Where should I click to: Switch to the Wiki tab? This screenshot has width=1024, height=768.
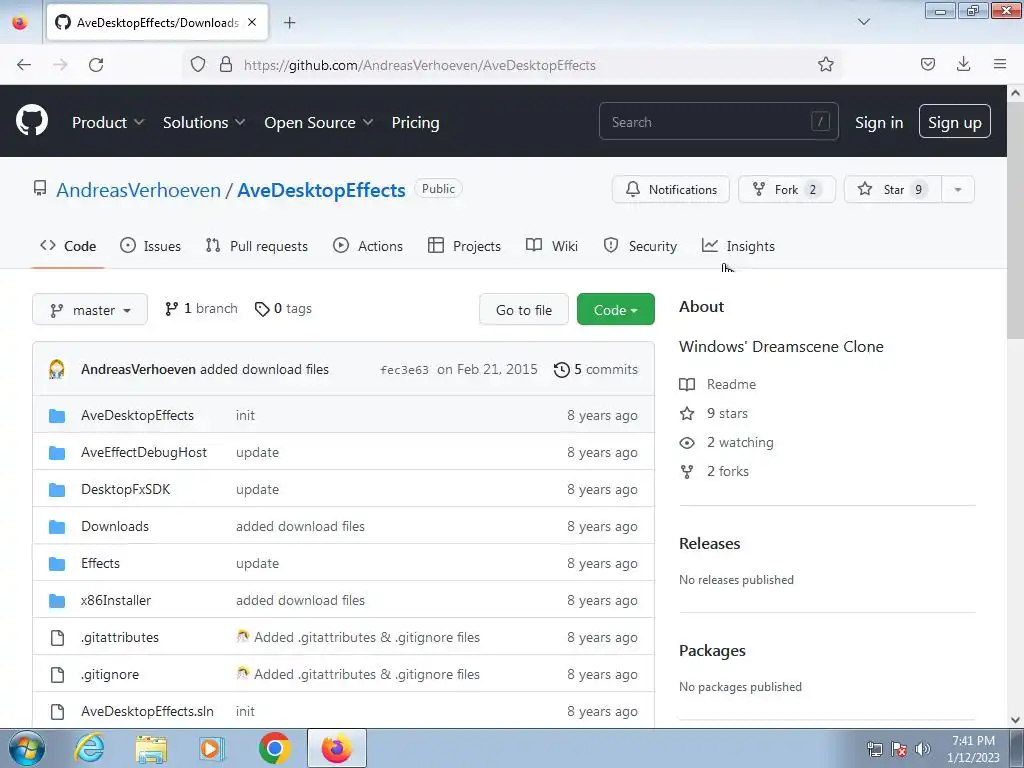pos(552,246)
